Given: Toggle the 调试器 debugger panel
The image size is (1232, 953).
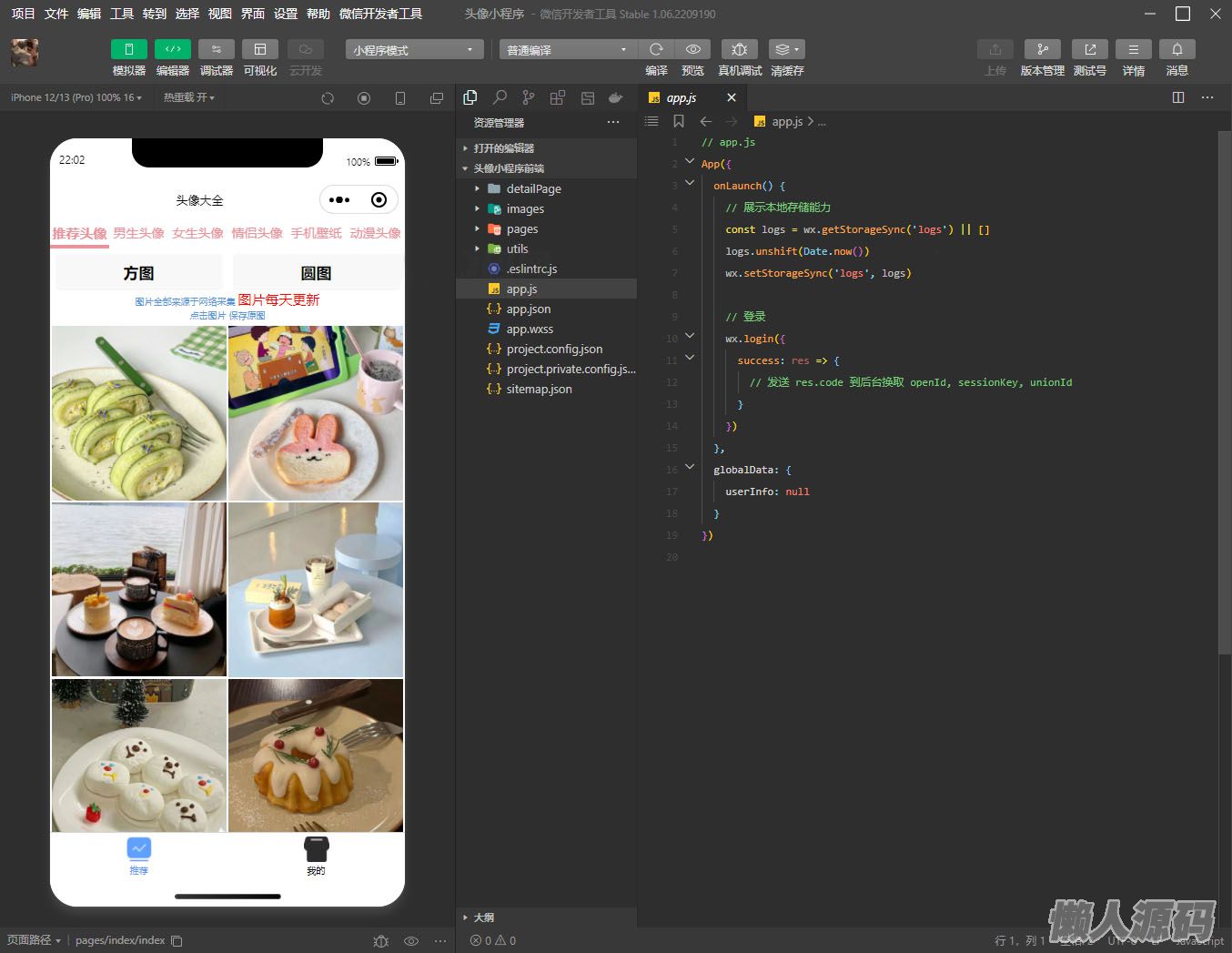Looking at the screenshot, I should click(x=217, y=49).
